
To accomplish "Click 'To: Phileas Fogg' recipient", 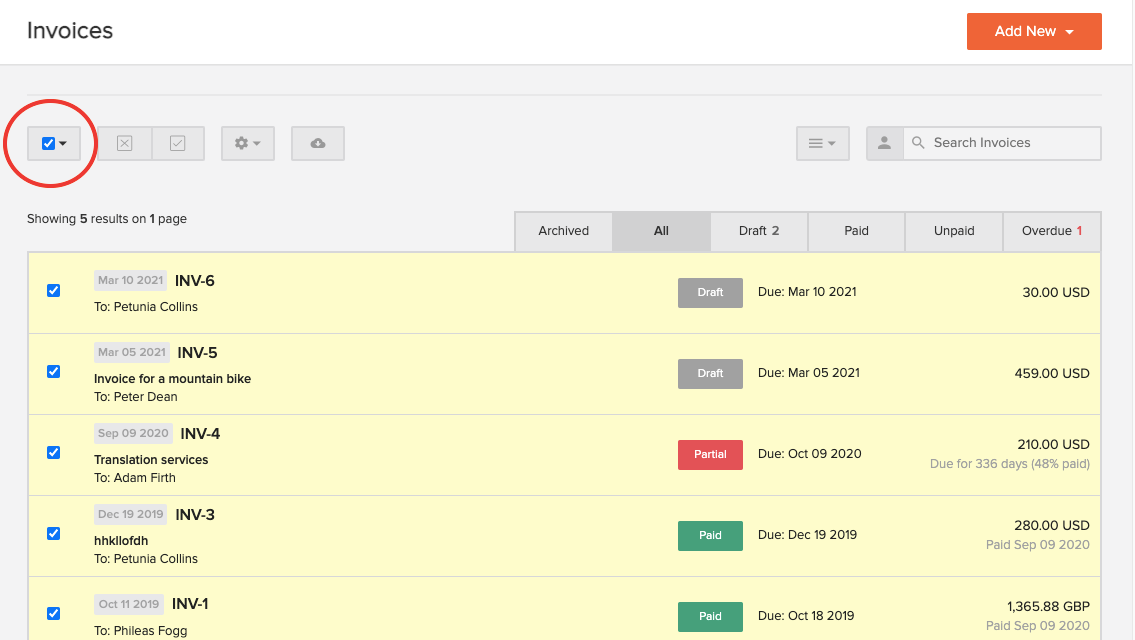I will [141, 631].
